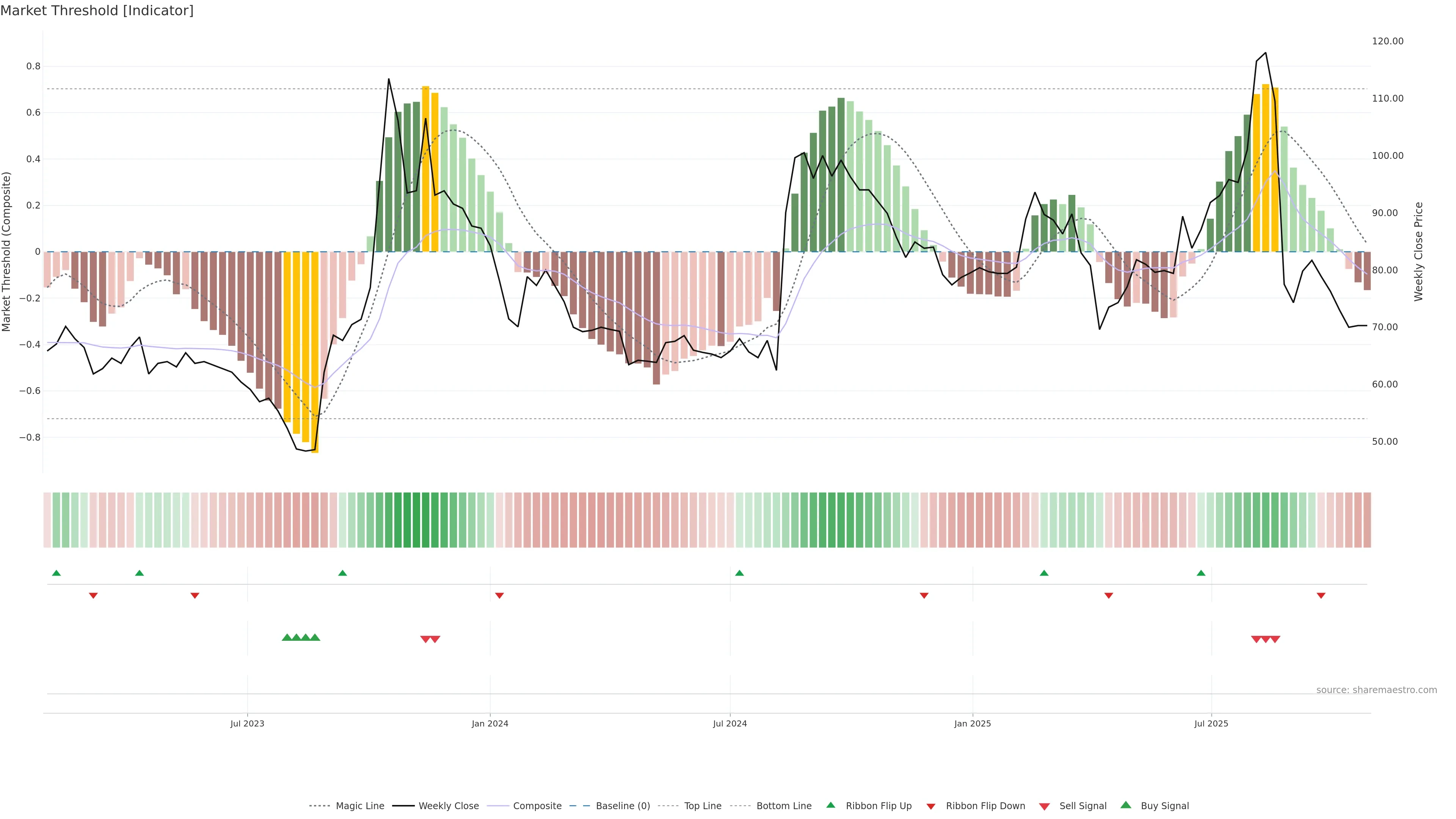This screenshot has width=1456, height=819.
Task: Click the Jan 2025 x-axis label
Action: [972, 723]
